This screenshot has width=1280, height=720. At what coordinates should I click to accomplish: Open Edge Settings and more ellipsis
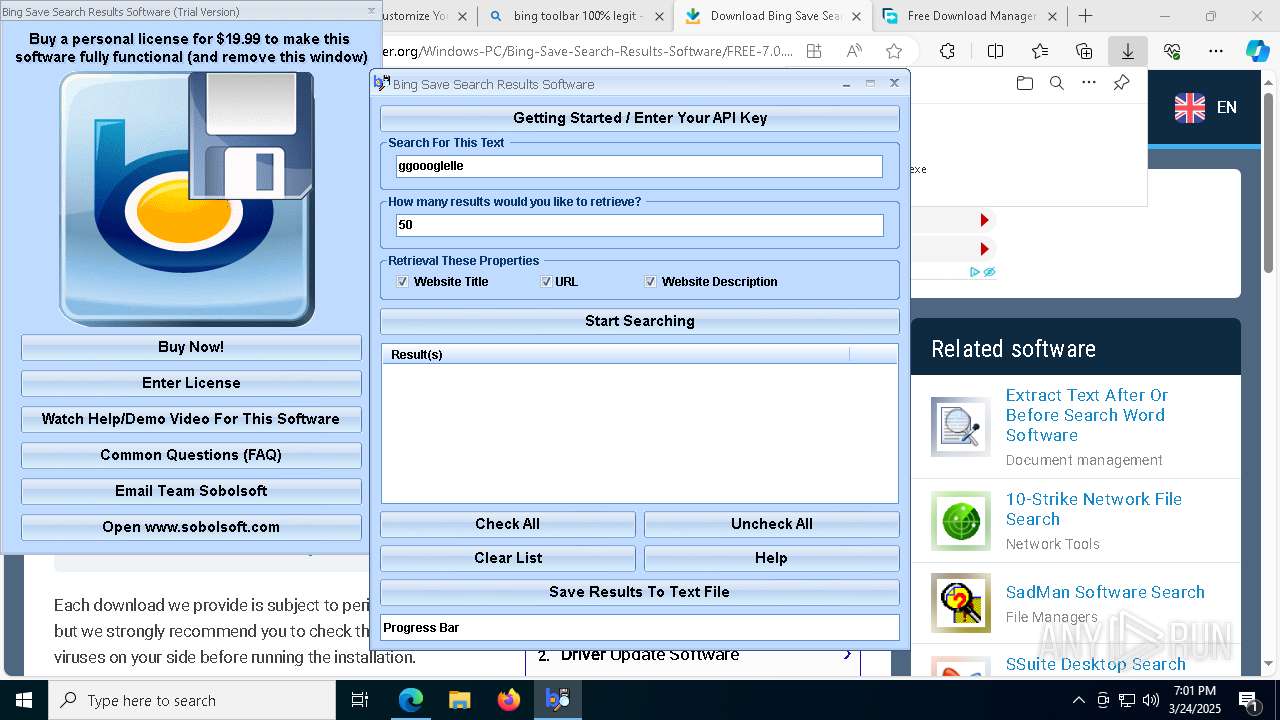(x=1216, y=51)
